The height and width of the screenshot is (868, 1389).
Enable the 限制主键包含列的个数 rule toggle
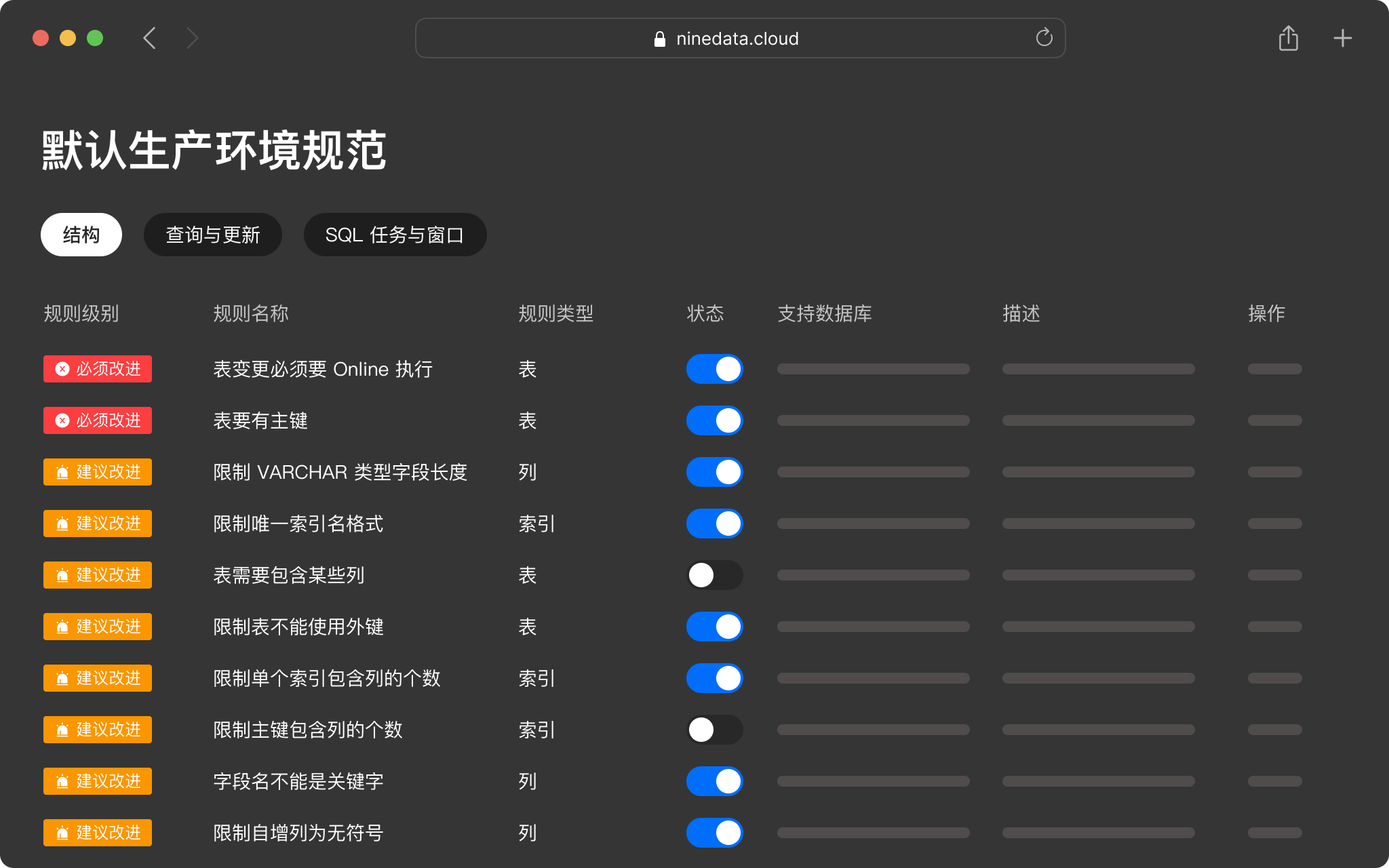(714, 730)
